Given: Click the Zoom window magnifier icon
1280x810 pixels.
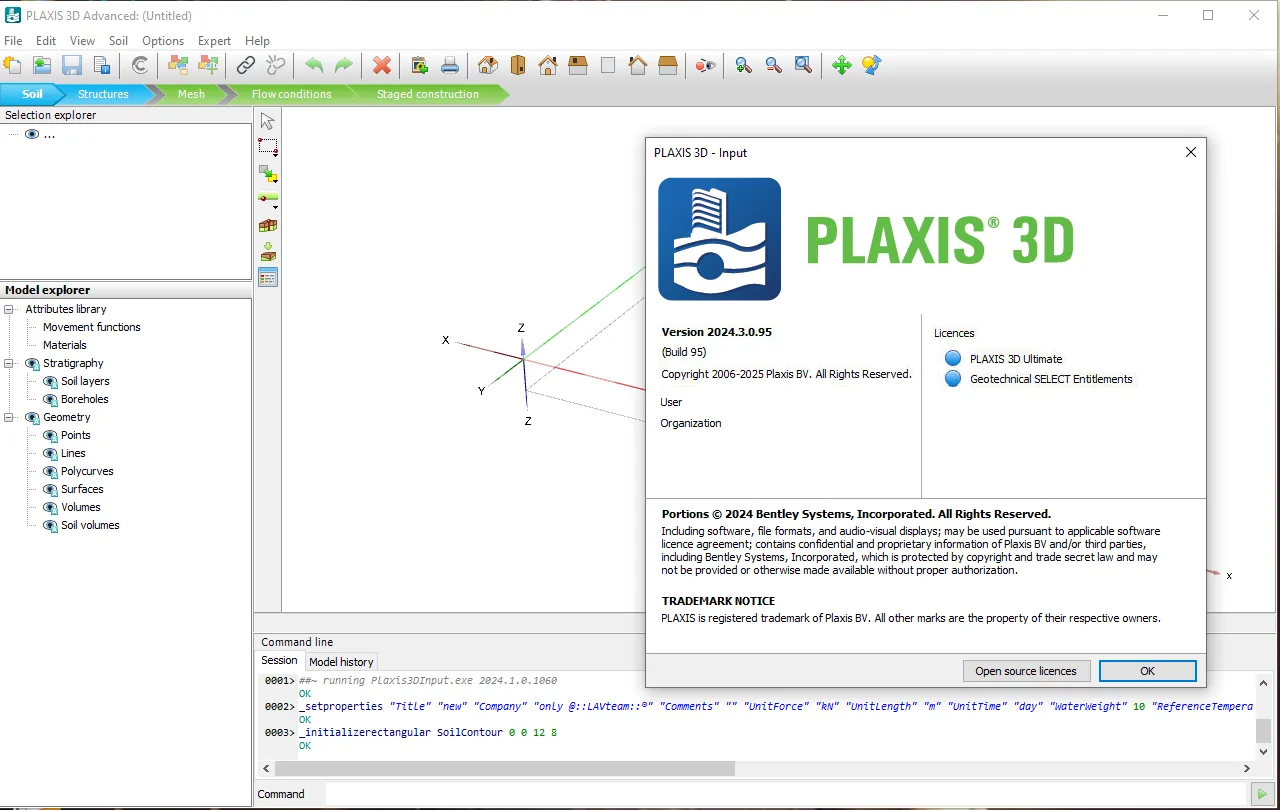Looking at the screenshot, I should click(x=803, y=65).
